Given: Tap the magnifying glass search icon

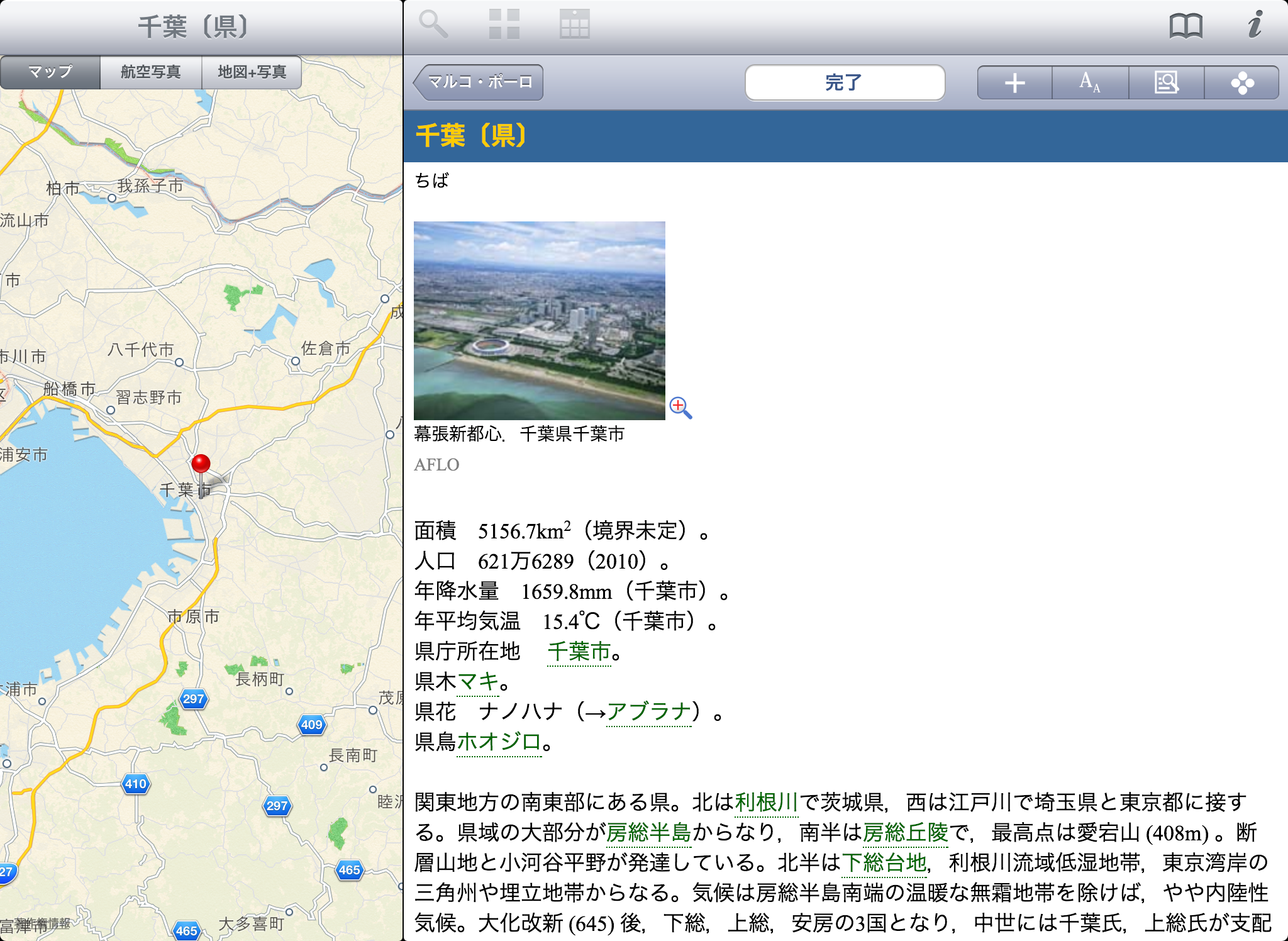Looking at the screenshot, I should (433, 25).
